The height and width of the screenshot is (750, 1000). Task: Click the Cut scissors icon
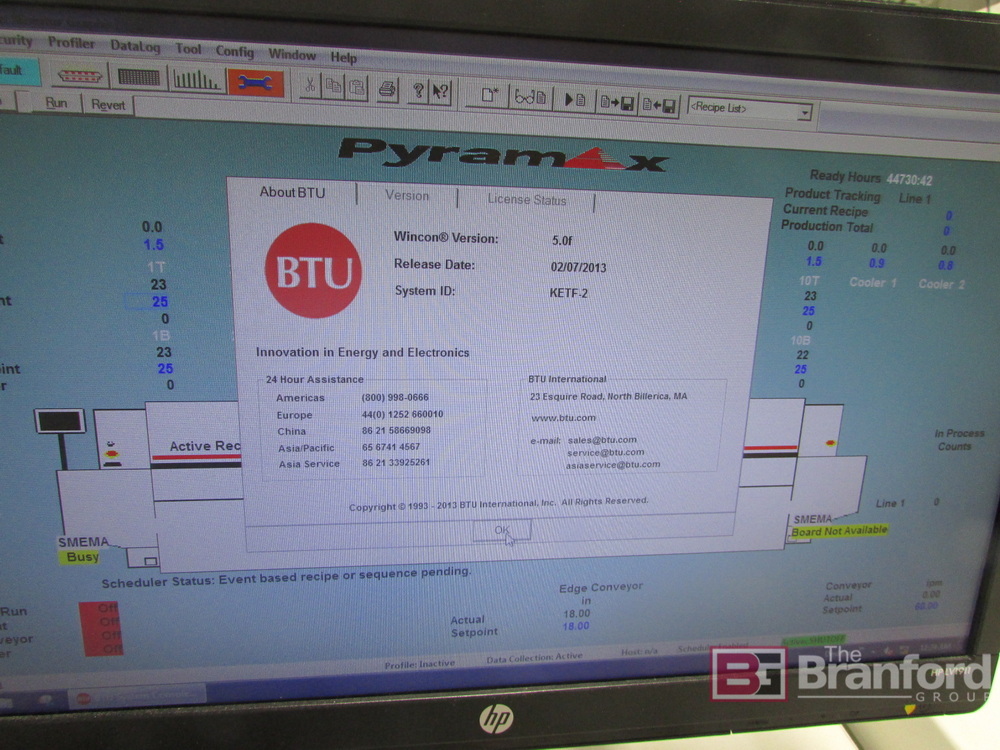309,86
